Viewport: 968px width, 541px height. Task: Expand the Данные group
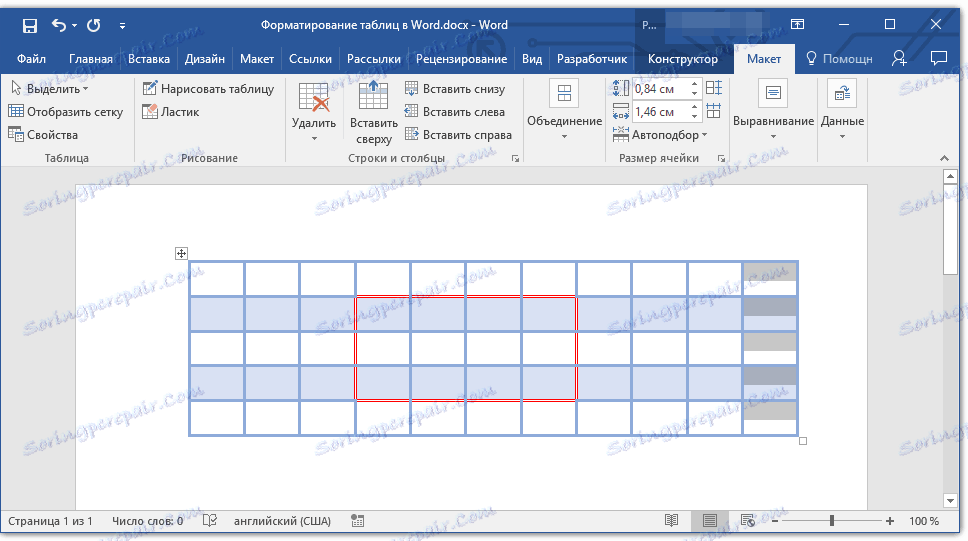click(842, 110)
